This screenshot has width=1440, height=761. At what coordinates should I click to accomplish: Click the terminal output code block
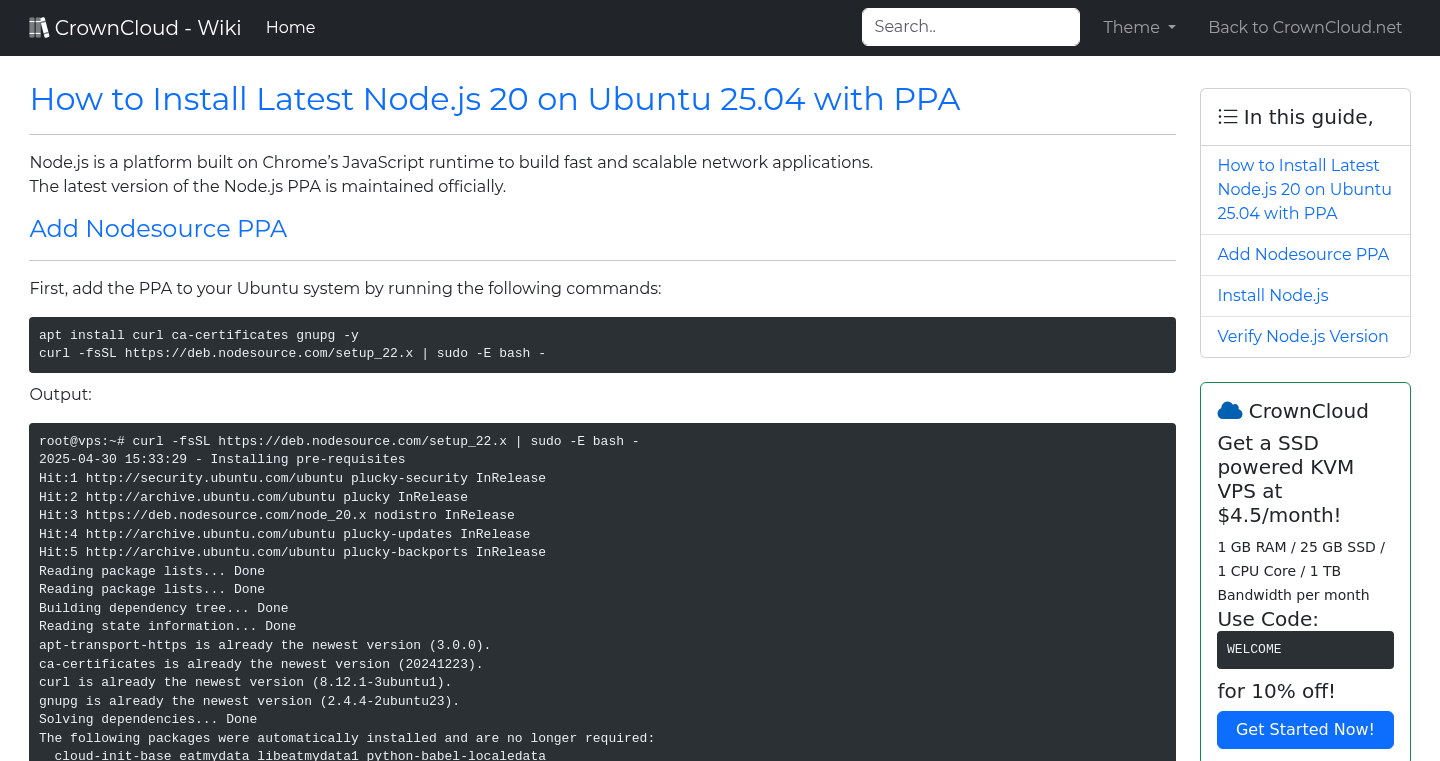coord(602,590)
